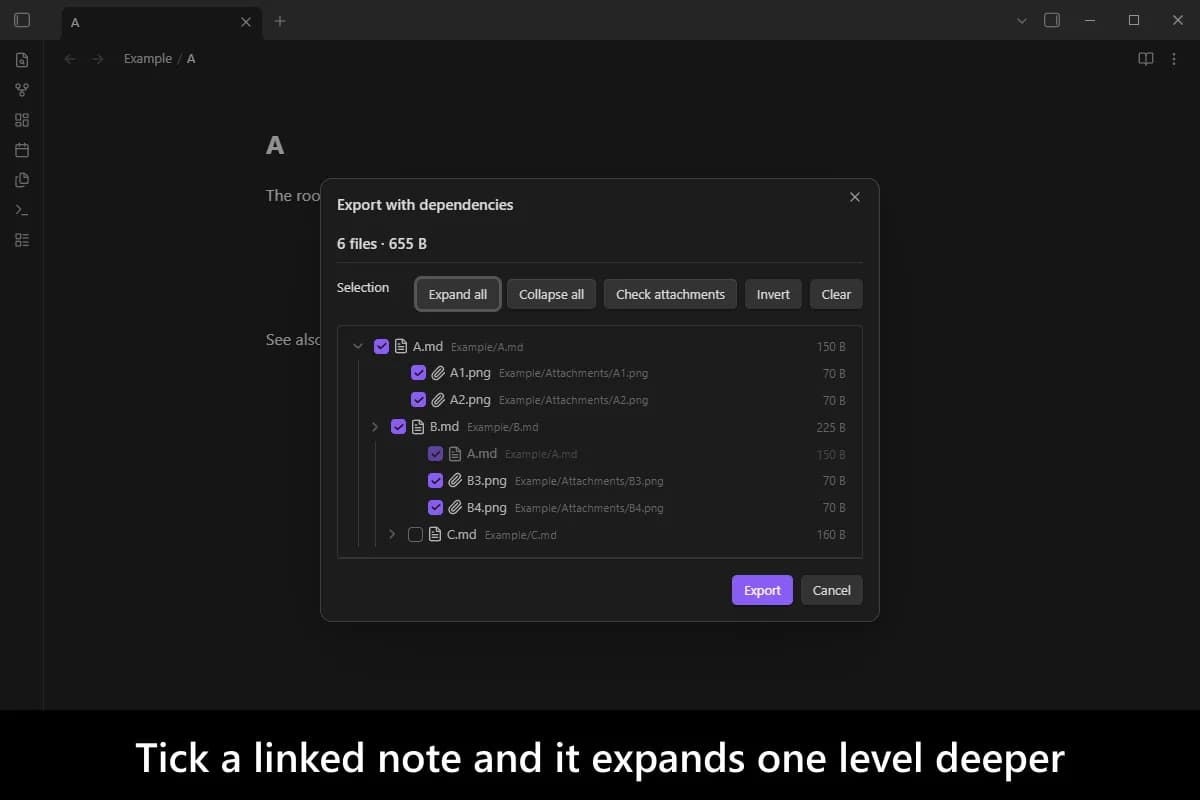Viewport: 1200px width, 800px height.
Task: Open today's daily note icon
Action: click(x=22, y=150)
